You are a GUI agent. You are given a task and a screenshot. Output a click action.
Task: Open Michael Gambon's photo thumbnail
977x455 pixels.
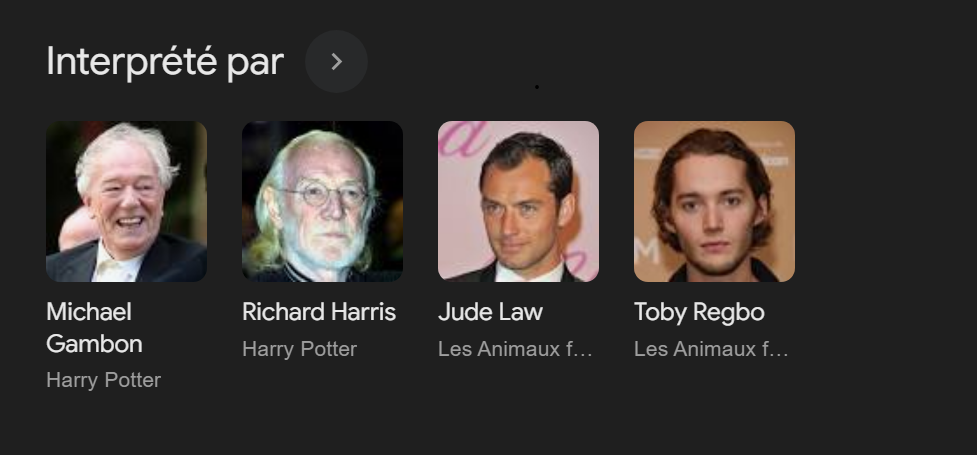tap(126, 201)
